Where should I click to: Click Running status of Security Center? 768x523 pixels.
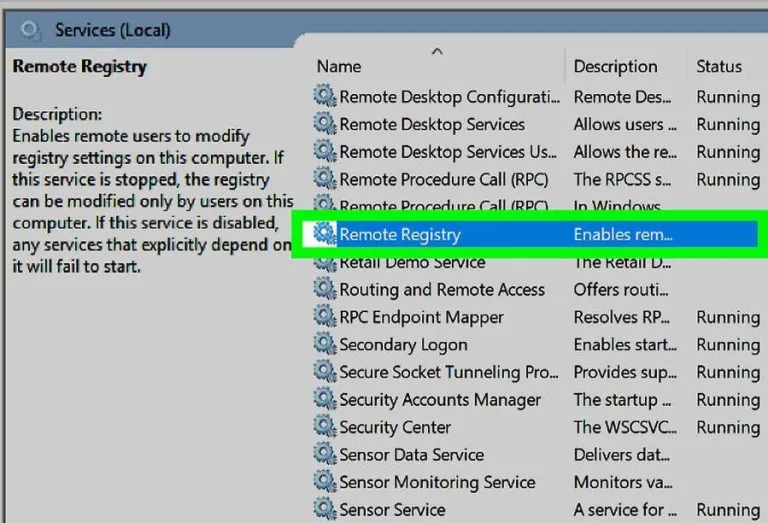pyautogui.click(x=728, y=427)
